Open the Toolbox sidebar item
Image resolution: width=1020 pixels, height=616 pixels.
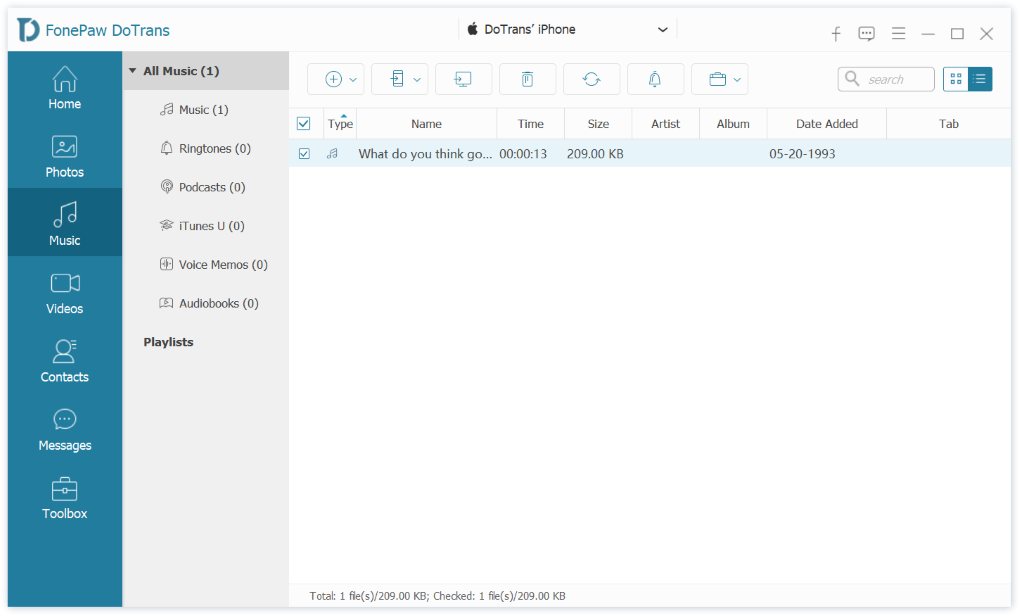(x=65, y=497)
